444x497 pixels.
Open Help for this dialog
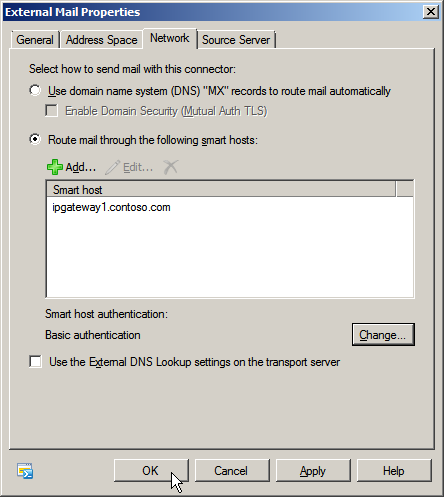[x=394, y=471]
